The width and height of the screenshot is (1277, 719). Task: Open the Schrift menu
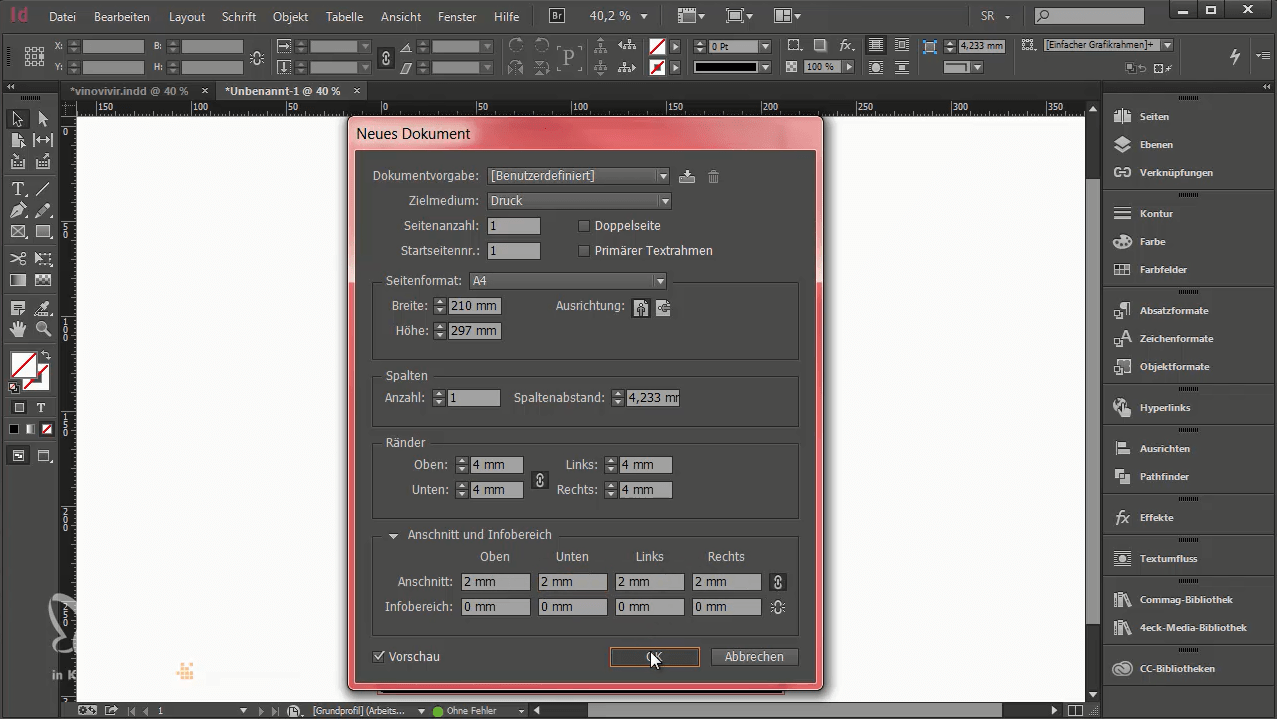click(x=239, y=17)
